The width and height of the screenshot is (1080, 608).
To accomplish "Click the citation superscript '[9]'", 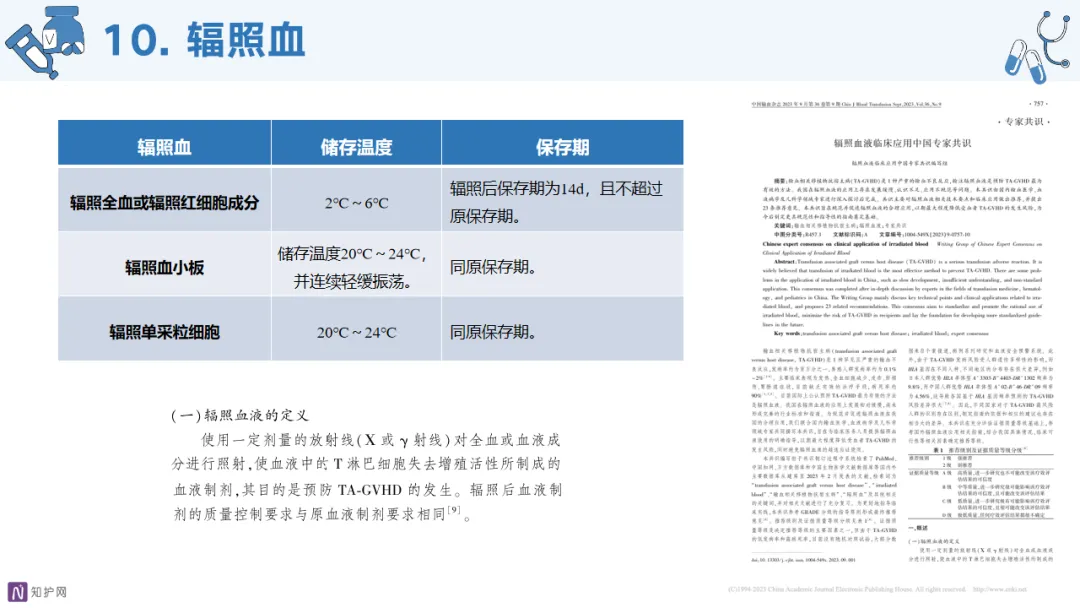I will [x=454, y=510].
